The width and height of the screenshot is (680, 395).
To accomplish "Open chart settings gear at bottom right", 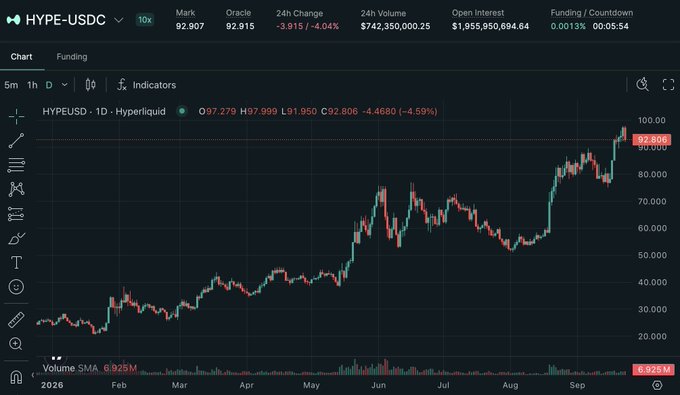I will (x=657, y=385).
